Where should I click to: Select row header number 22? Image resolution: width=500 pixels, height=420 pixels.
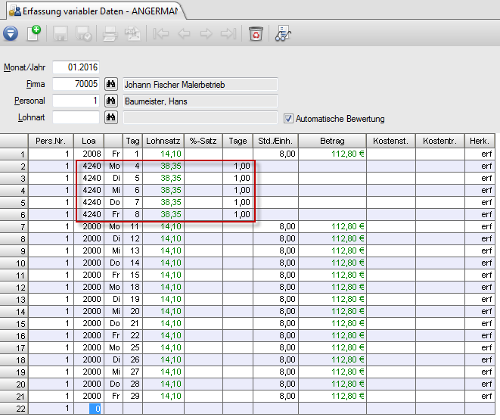(14, 408)
